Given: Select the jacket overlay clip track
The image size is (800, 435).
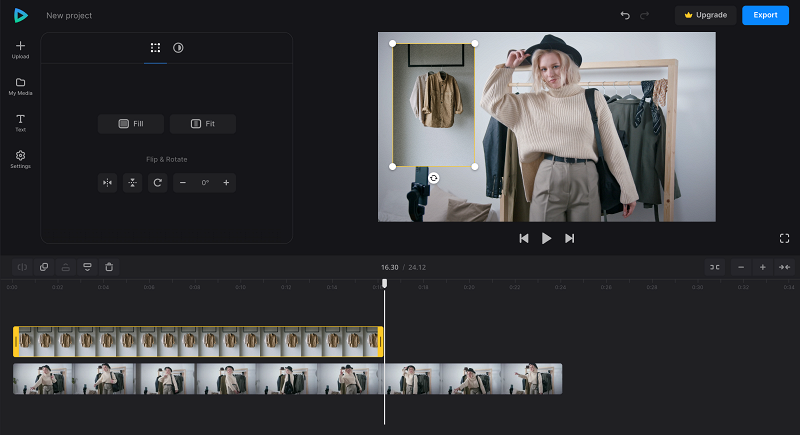Looking at the screenshot, I should point(198,342).
